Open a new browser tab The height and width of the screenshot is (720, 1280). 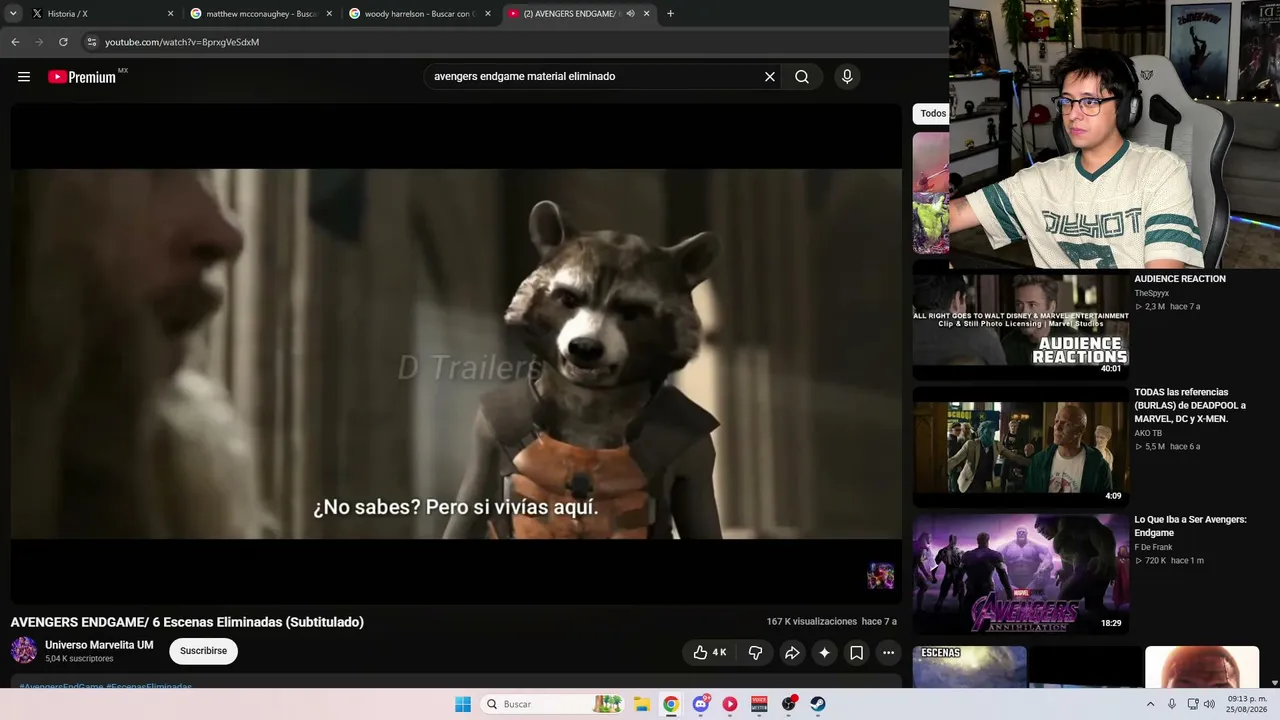tap(670, 14)
